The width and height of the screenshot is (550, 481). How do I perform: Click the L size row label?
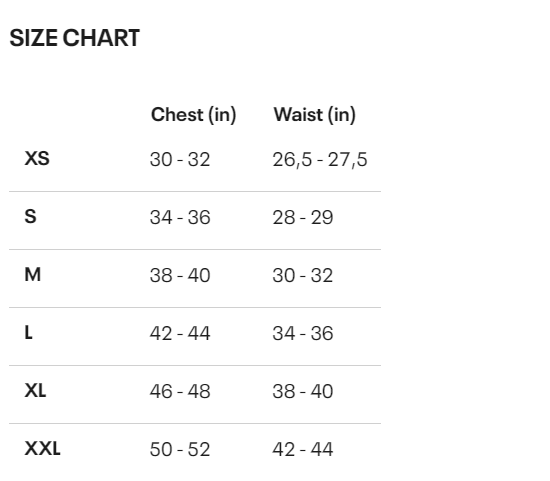[x=28, y=332]
